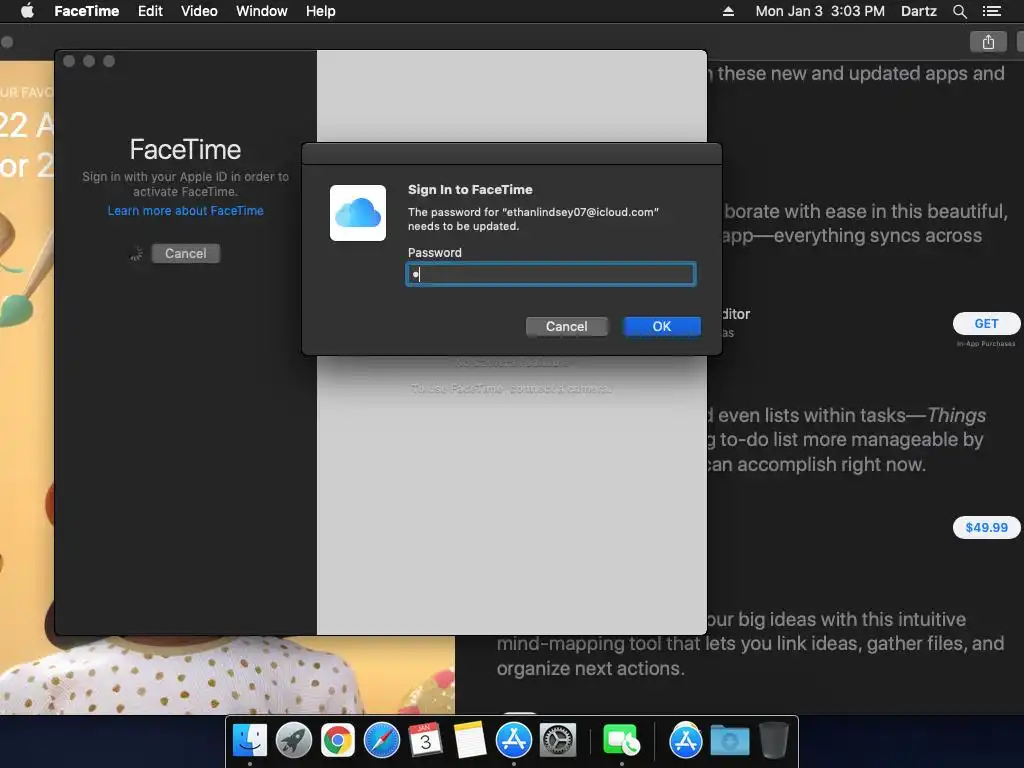Open the FaceTime app menu
The height and width of the screenshot is (768, 1024).
pyautogui.click(x=86, y=11)
